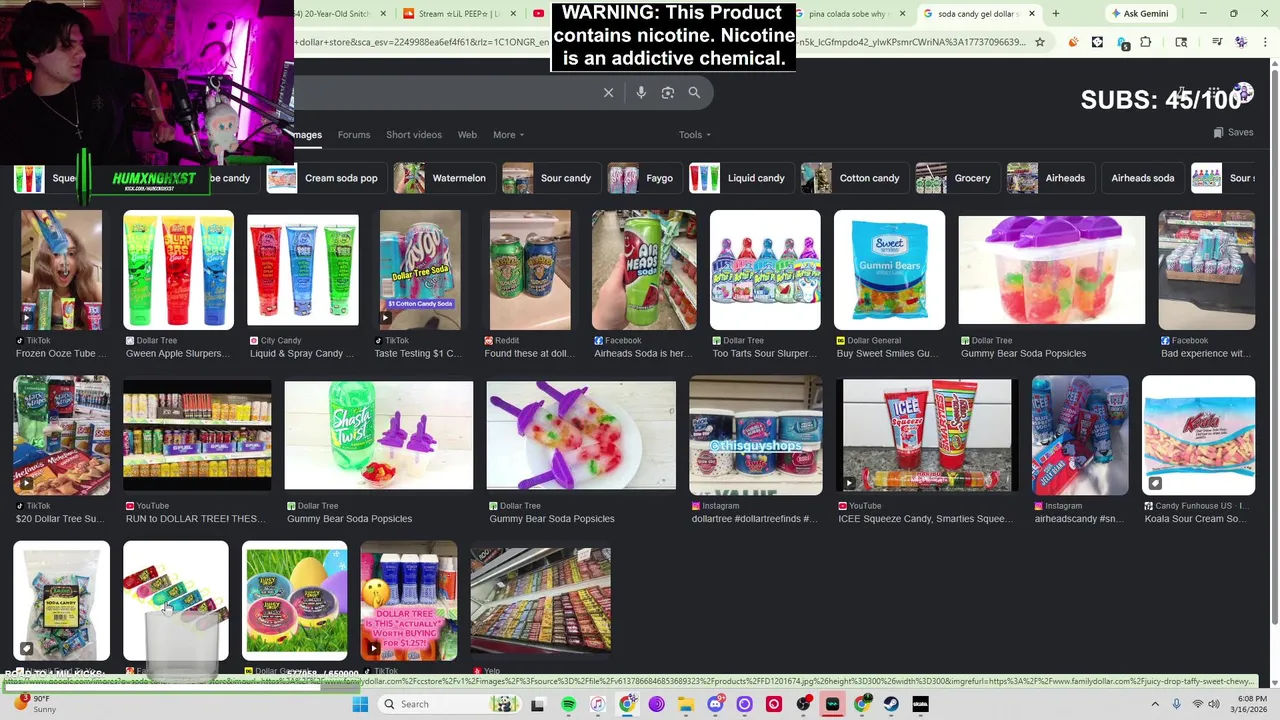Viewport: 1280px width, 720px height.
Task: Open Sweet Smiles Gummi Bears image
Action: tap(889, 270)
